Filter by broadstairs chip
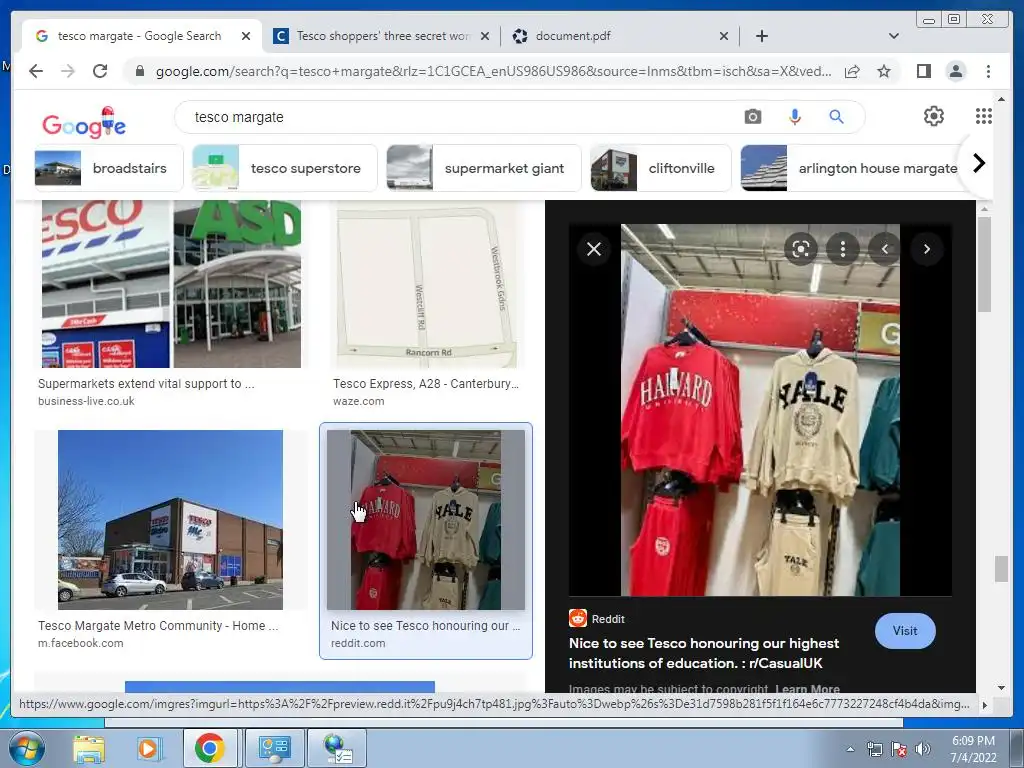The height and width of the screenshot is (768, 1024). click(108, 168)
